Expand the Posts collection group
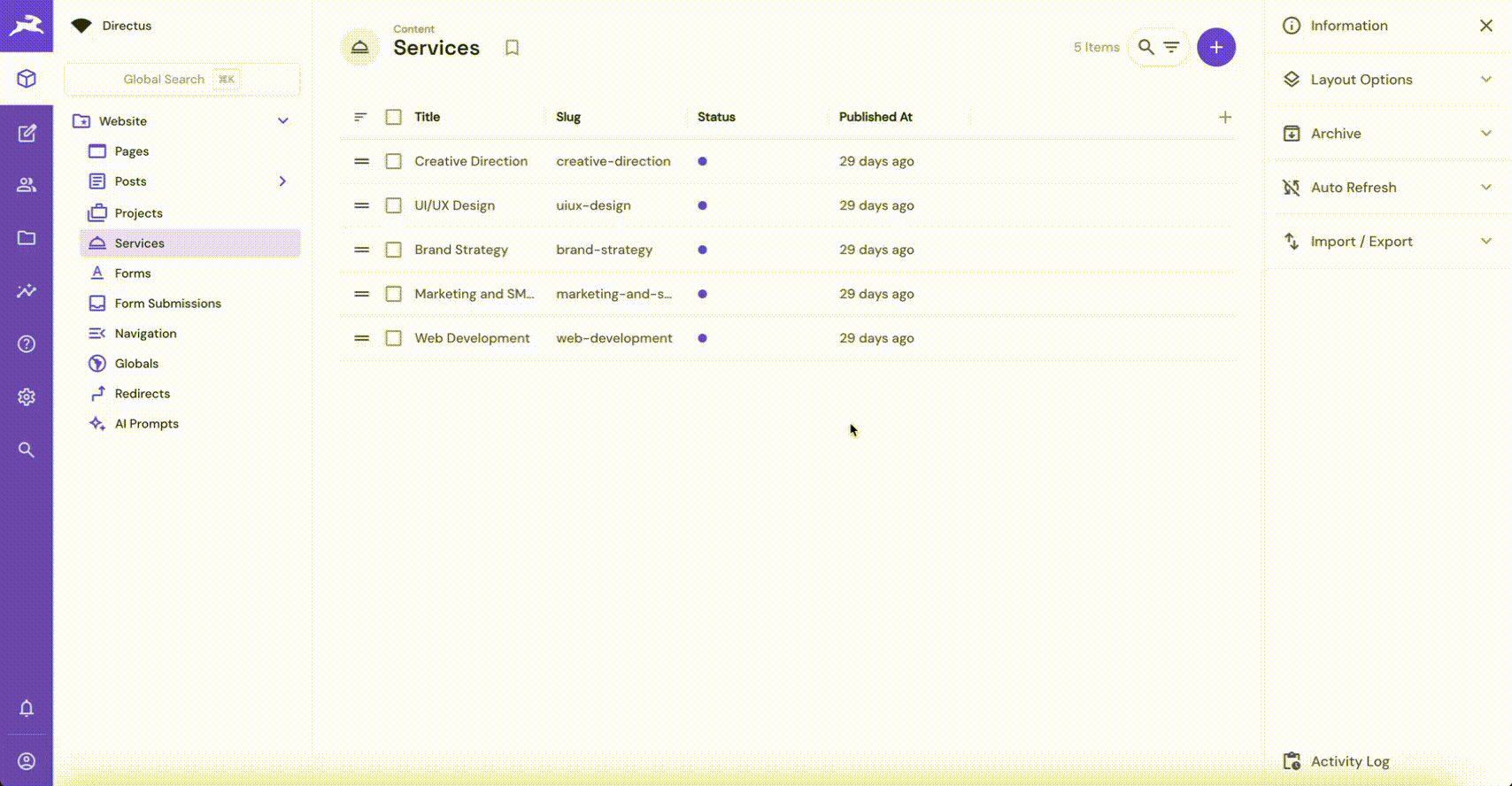1512x786 pixels. point(282,181)
